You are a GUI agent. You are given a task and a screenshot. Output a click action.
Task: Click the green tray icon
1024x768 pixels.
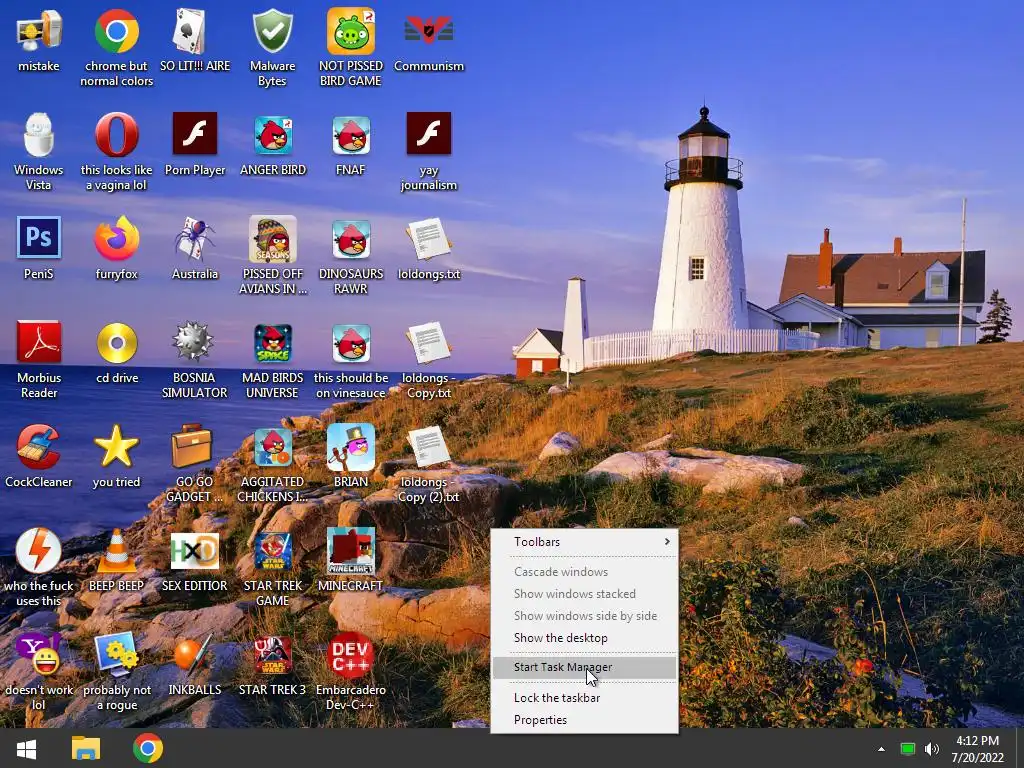907,749
